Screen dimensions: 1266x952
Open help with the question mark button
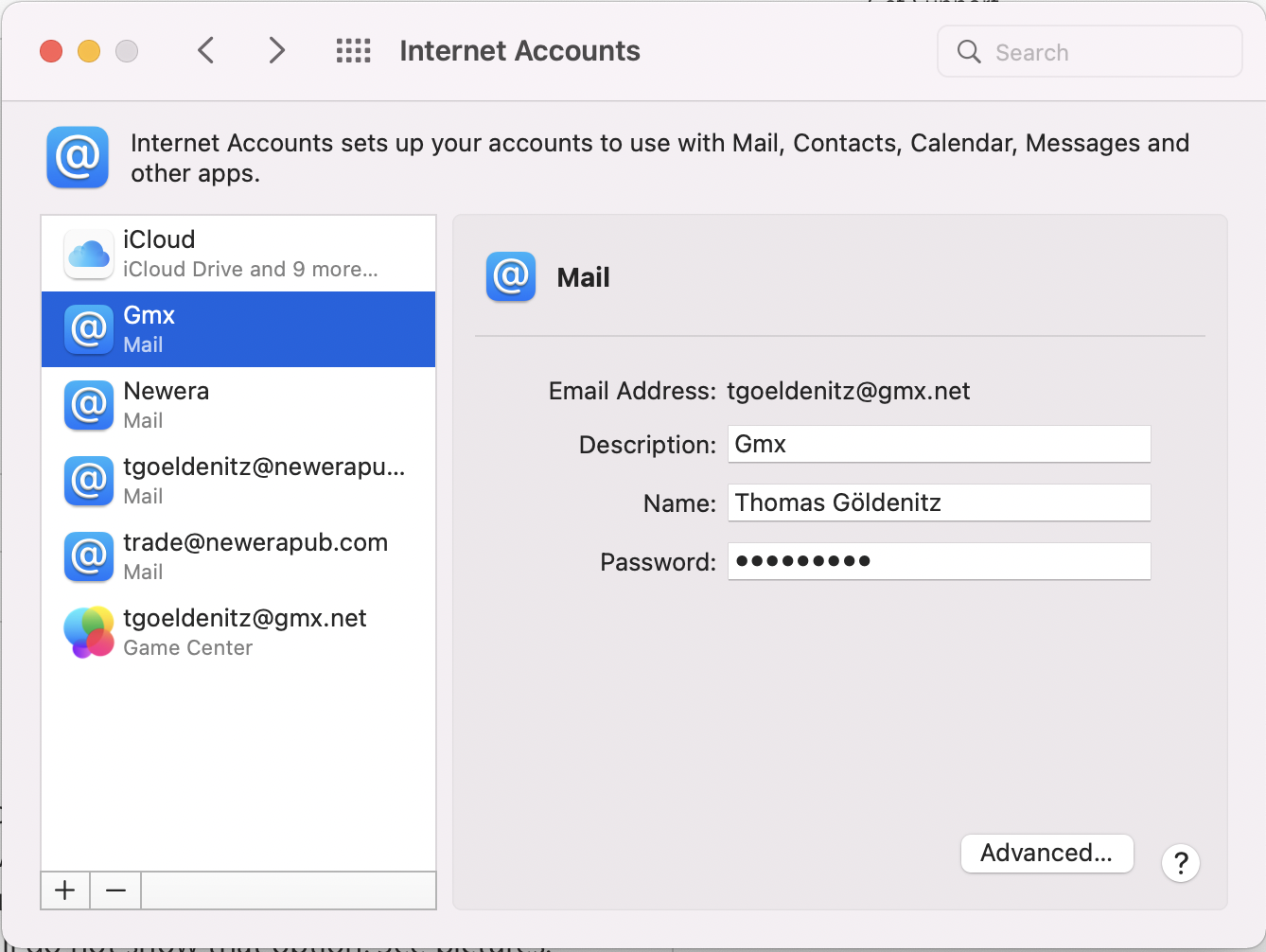1181,863
